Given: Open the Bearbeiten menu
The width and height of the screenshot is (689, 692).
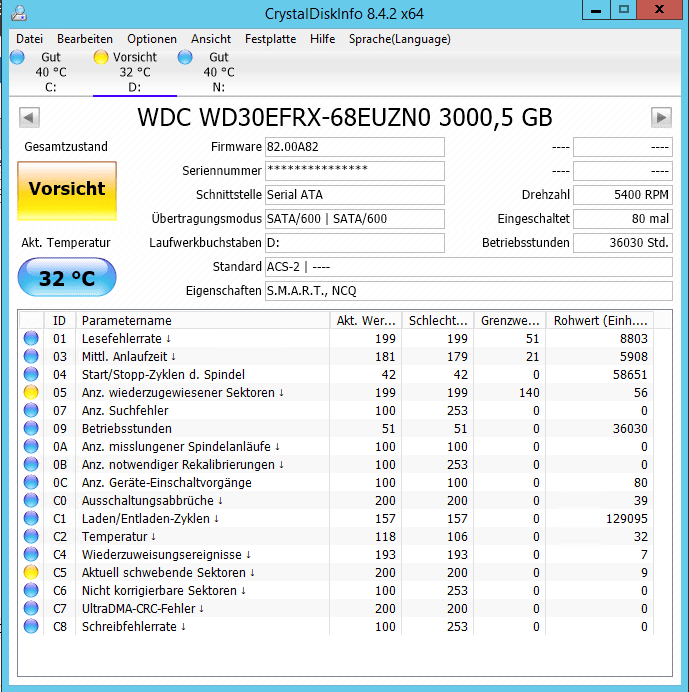Looking at the screenshot, I should click(x=85, y=39).
